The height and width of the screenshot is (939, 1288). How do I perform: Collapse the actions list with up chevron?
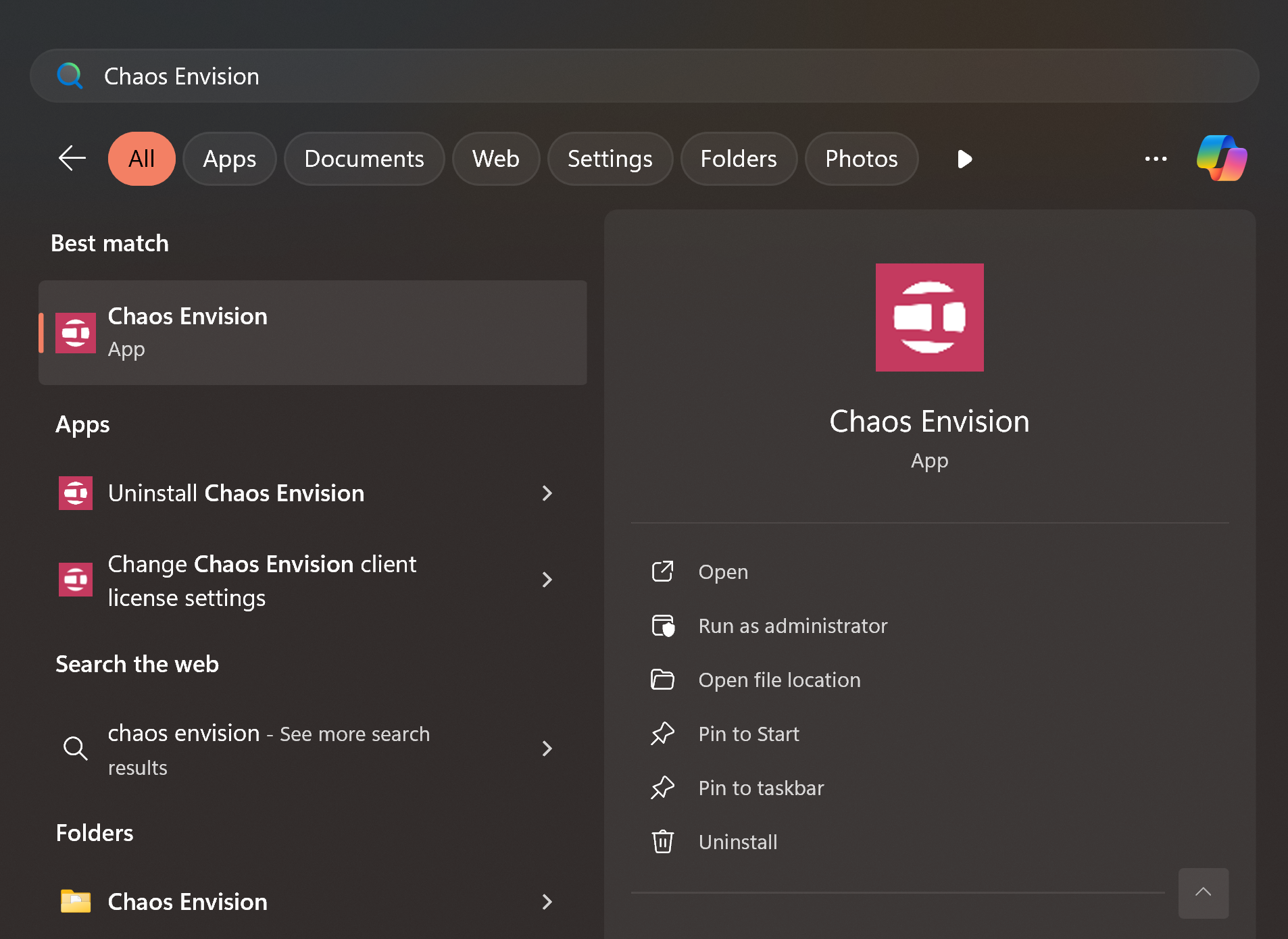1203,892
